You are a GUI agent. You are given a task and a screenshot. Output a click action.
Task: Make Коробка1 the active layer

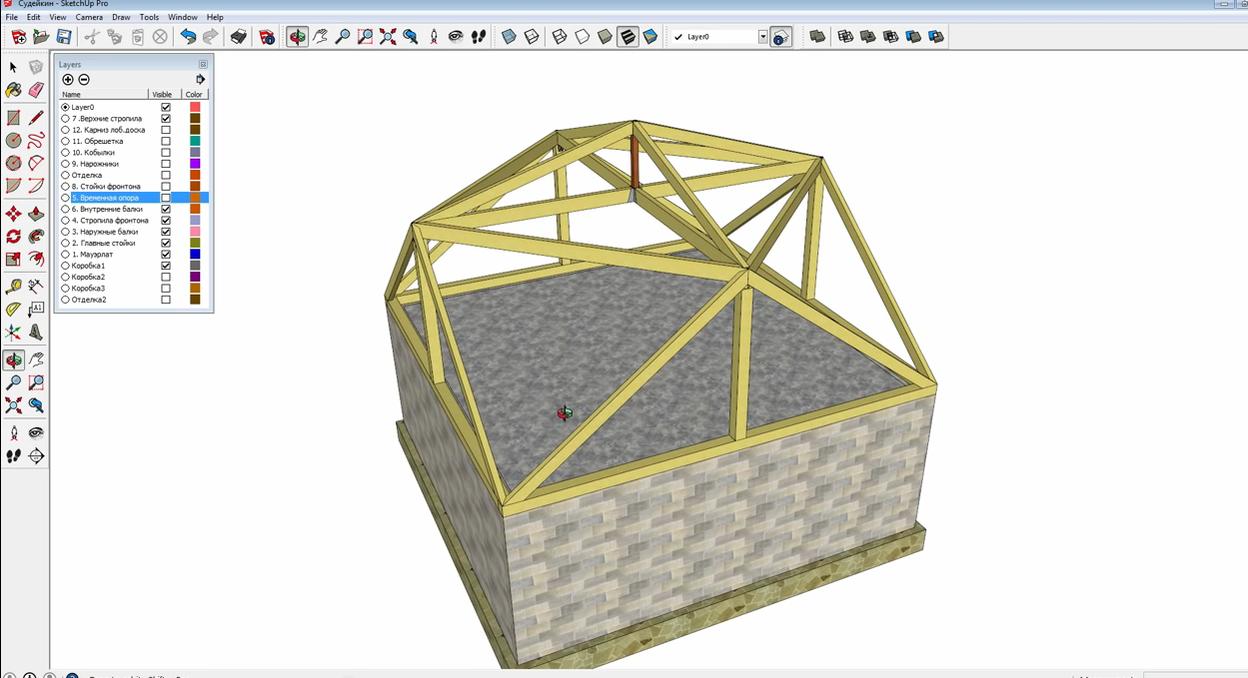click(66, 266)
